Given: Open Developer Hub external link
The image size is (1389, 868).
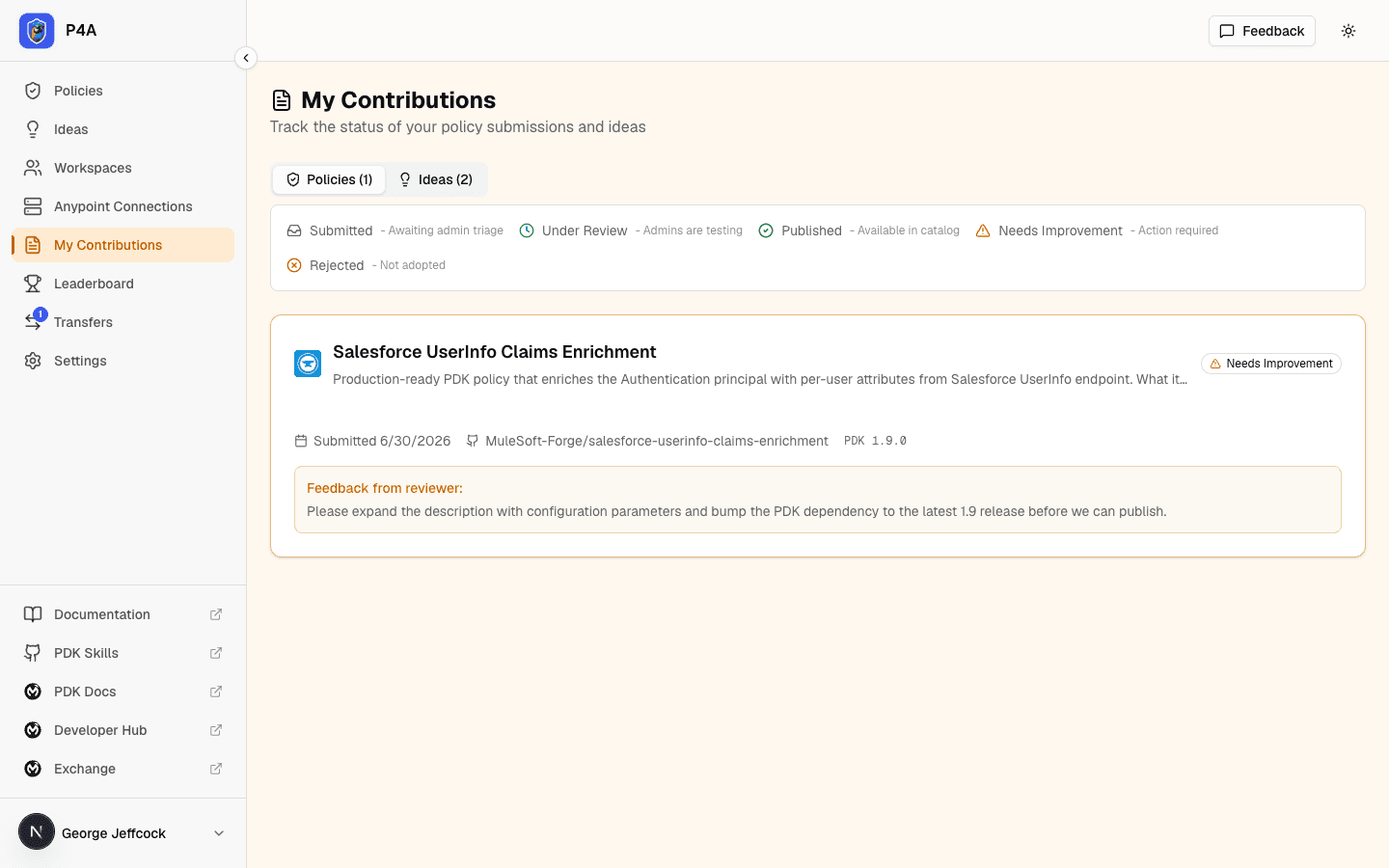Looking at the screenshot, I should [x=123, y=730].
